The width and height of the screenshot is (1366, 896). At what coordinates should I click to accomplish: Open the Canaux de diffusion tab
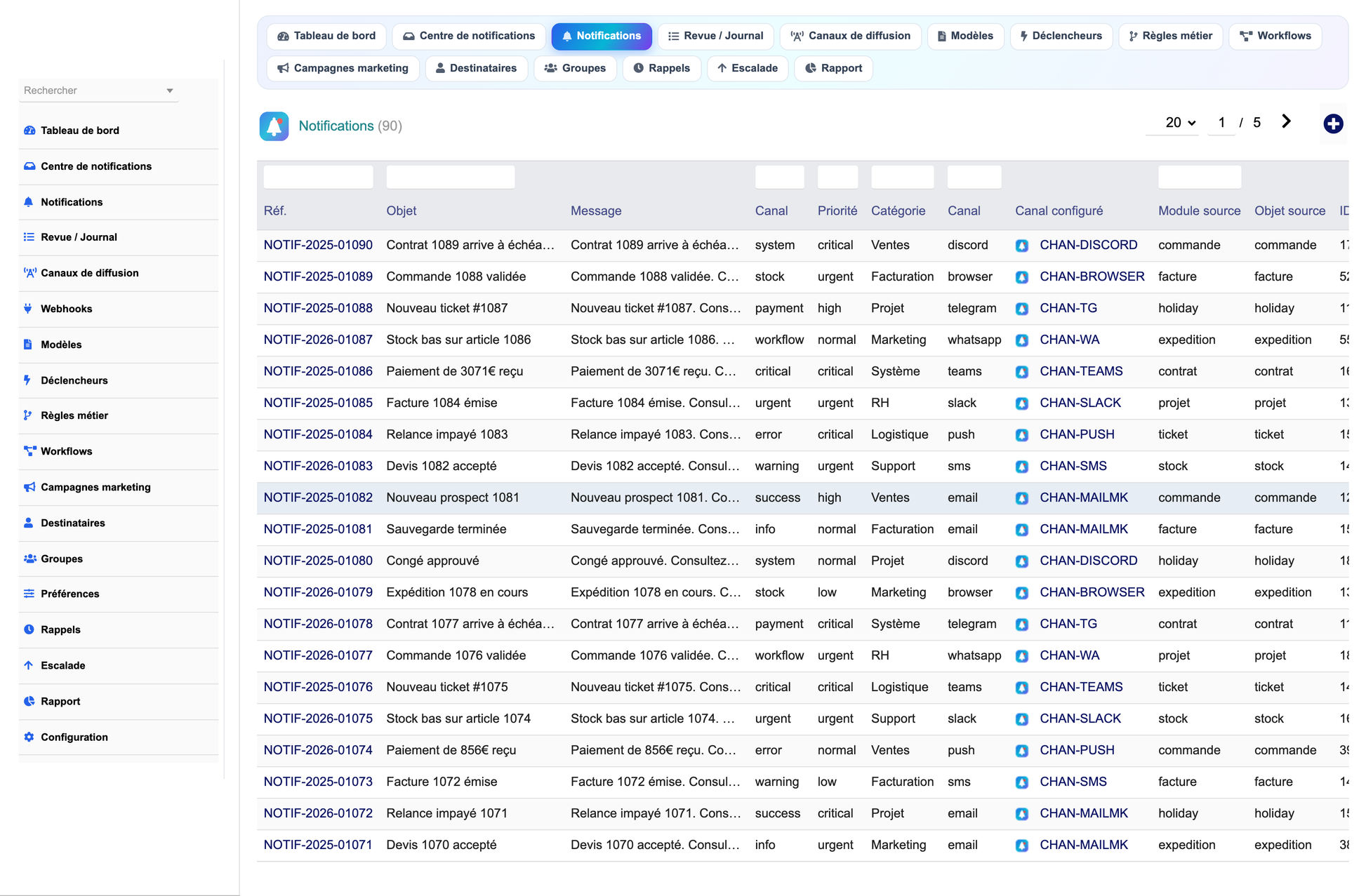851,36
